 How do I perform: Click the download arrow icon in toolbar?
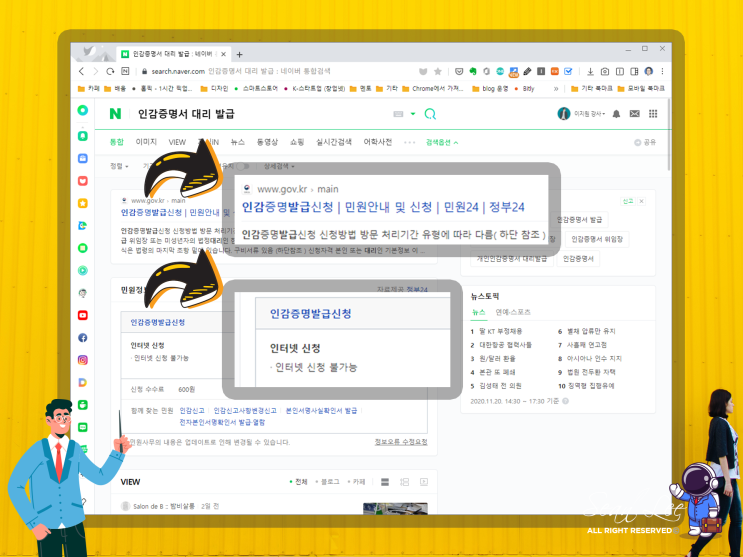point(590,72)
